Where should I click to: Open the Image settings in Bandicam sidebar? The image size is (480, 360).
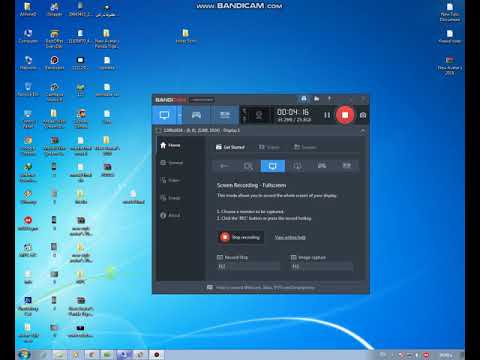point(170,198)
